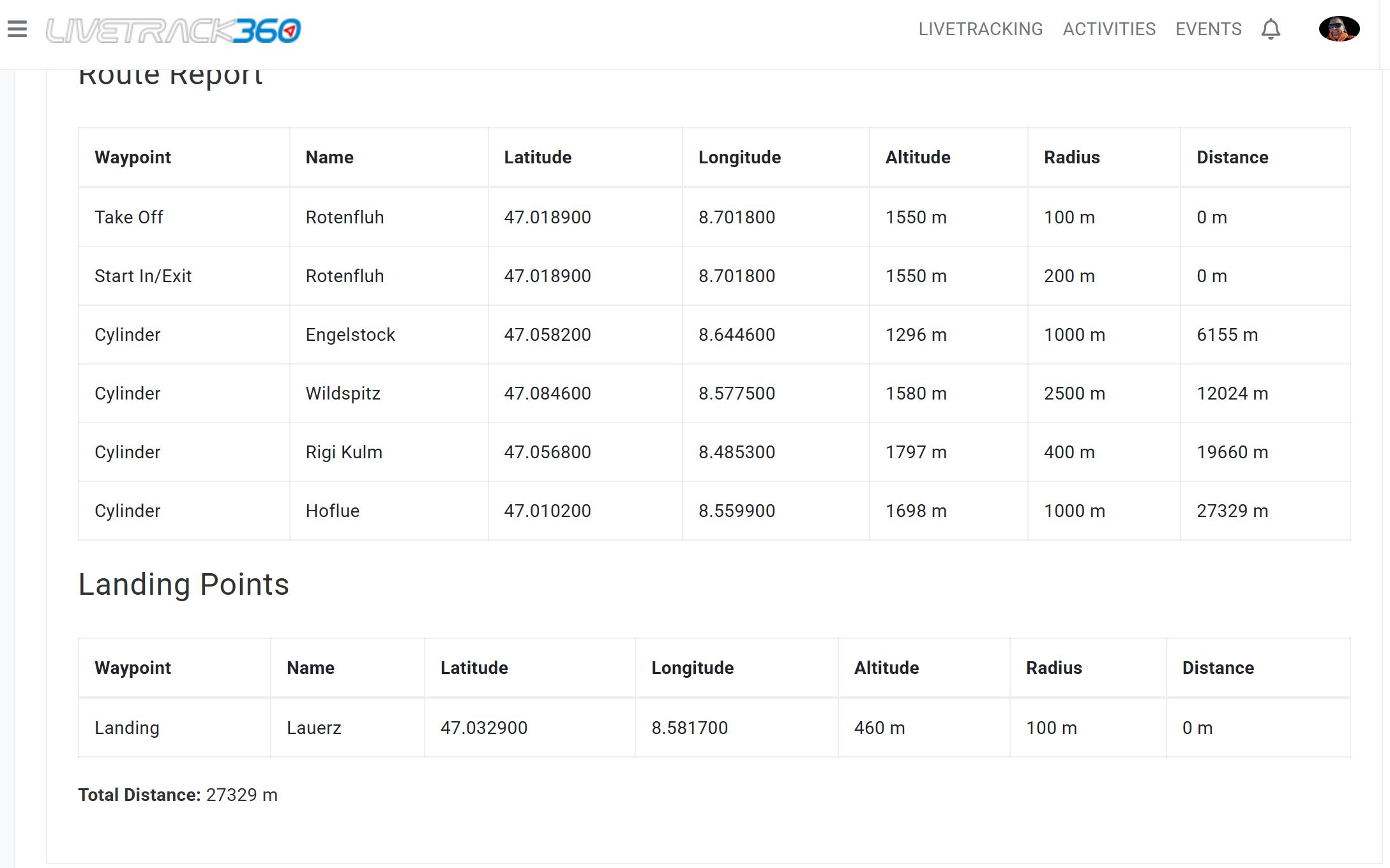Go to LIVETRACKING menu item
Viewport: 1390px width, 868px height.
click(980, 29)
